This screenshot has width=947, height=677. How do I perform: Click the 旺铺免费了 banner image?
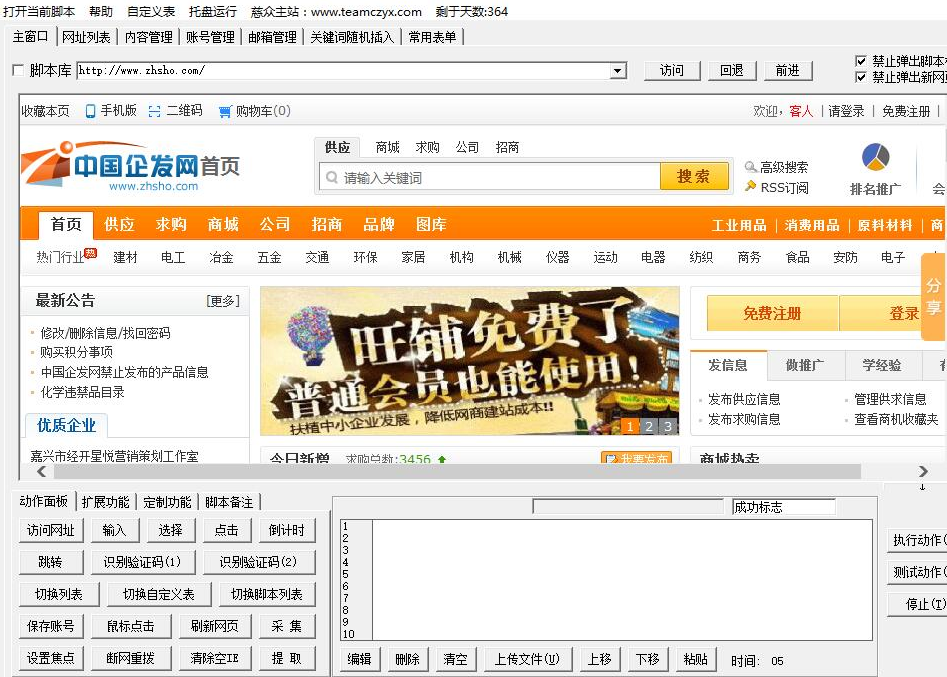470,361
